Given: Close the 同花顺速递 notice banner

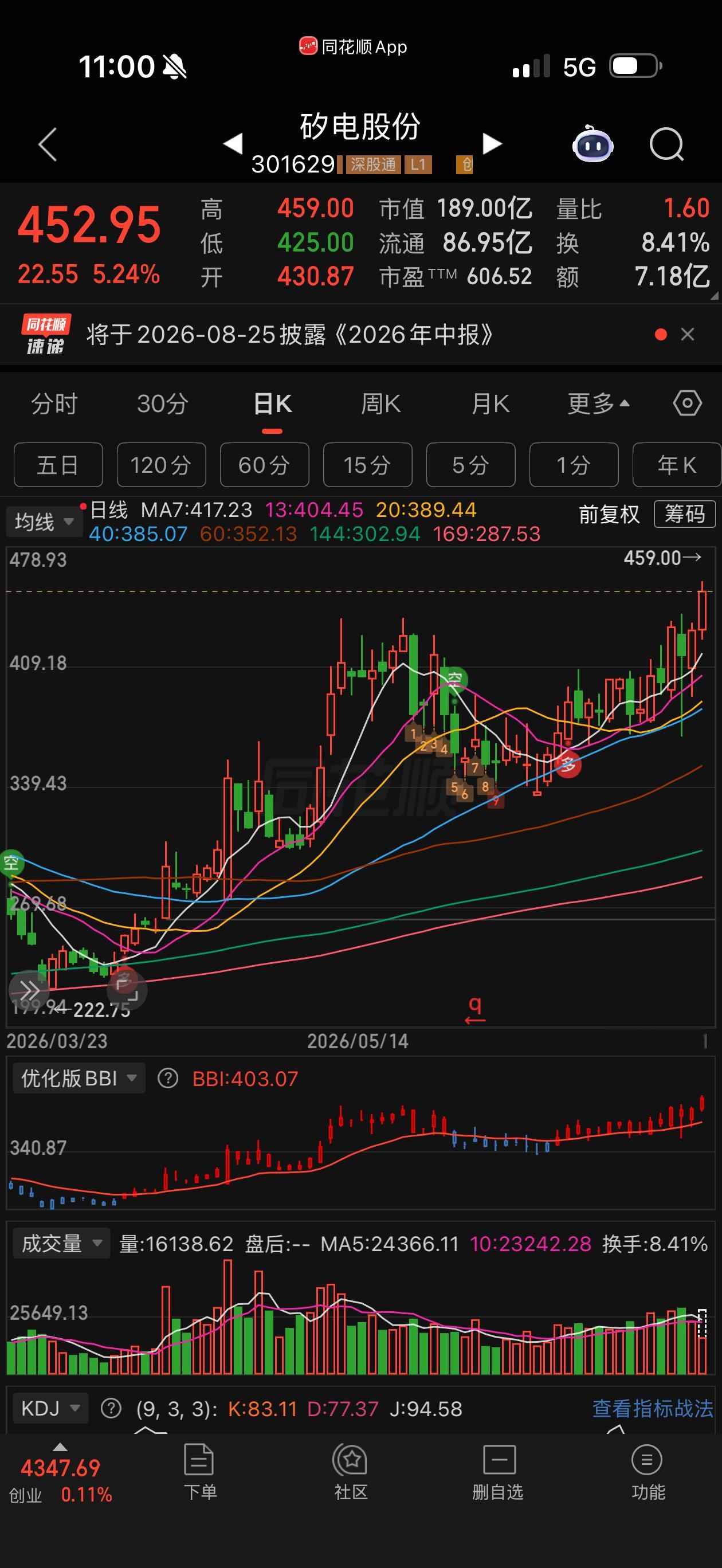Looking at the screenshot, I should [x=687, y=334].
